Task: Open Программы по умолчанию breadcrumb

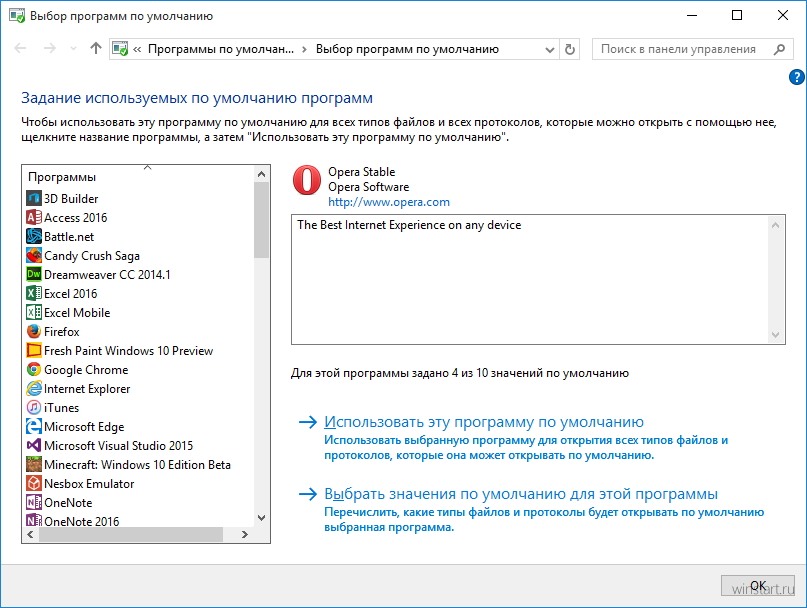Action: tap(221, 49)
